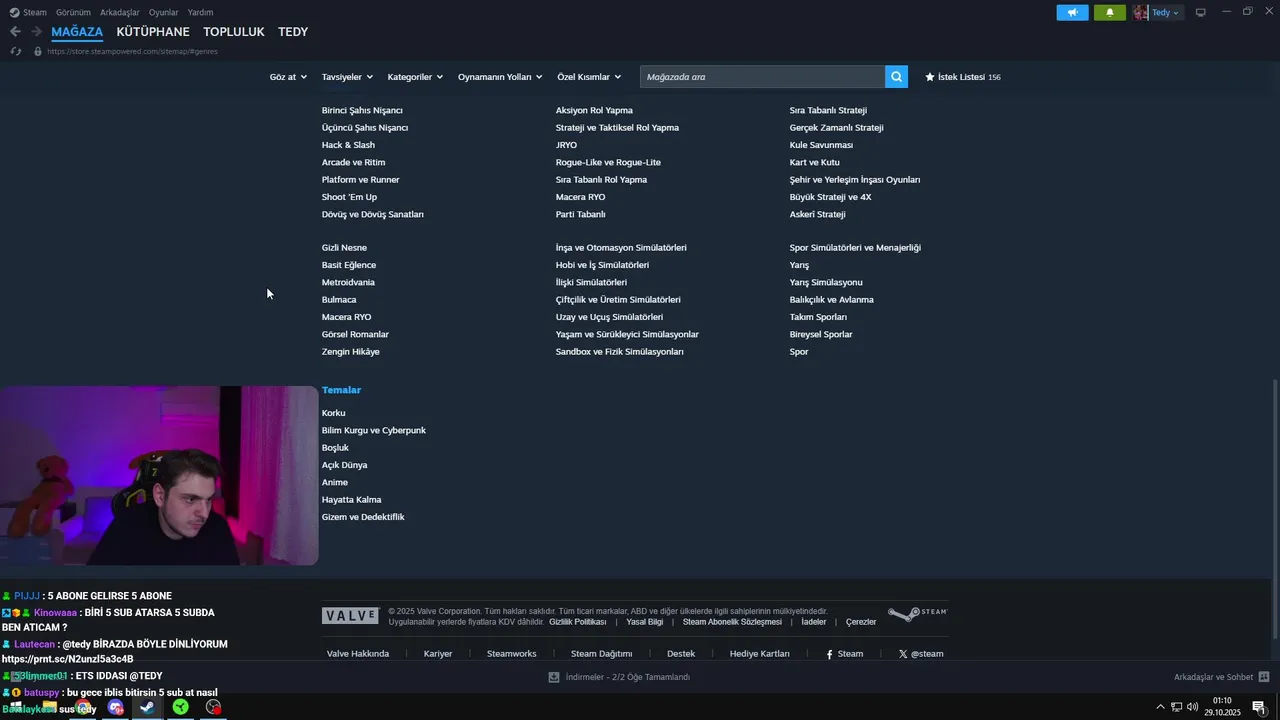The height and width of the screenshot is (720, 1280).
Task: Focus the Mağazada ara search field
Action: click(762, 77)
